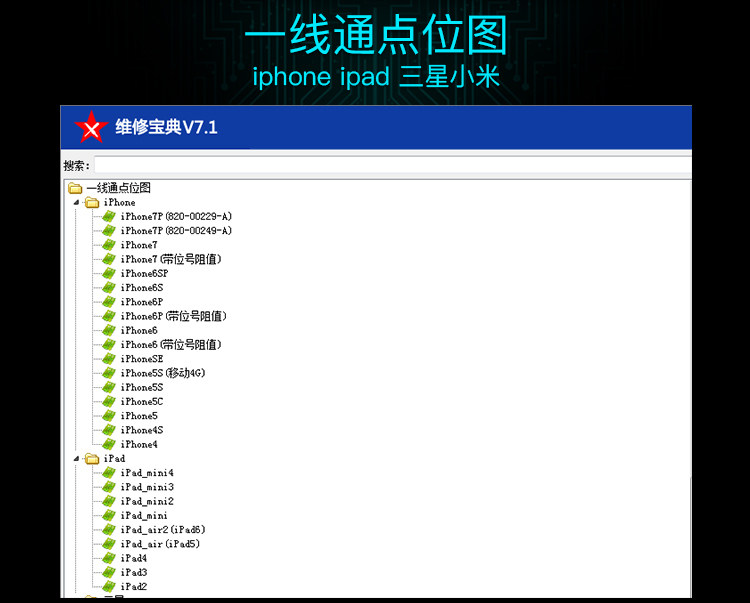Select the iPad folder label
Screen dimensions: 750x603
(x=114, y=459)
